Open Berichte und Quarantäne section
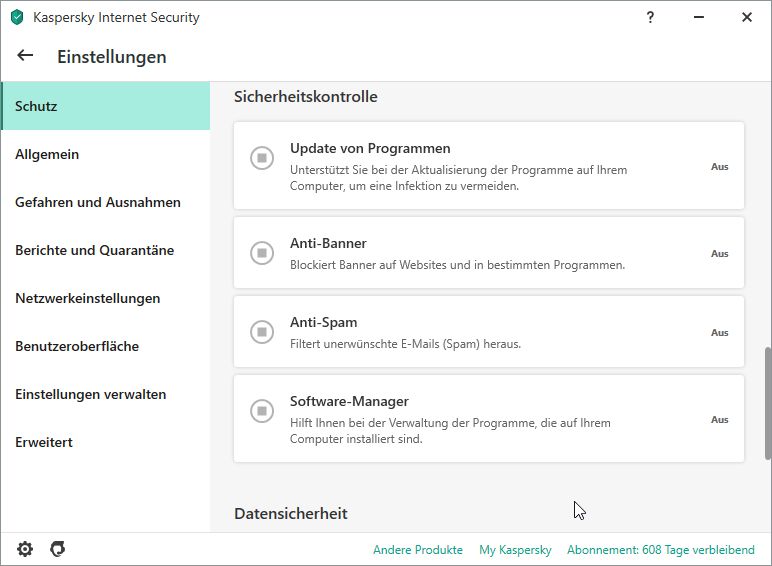 pos(95,250)
